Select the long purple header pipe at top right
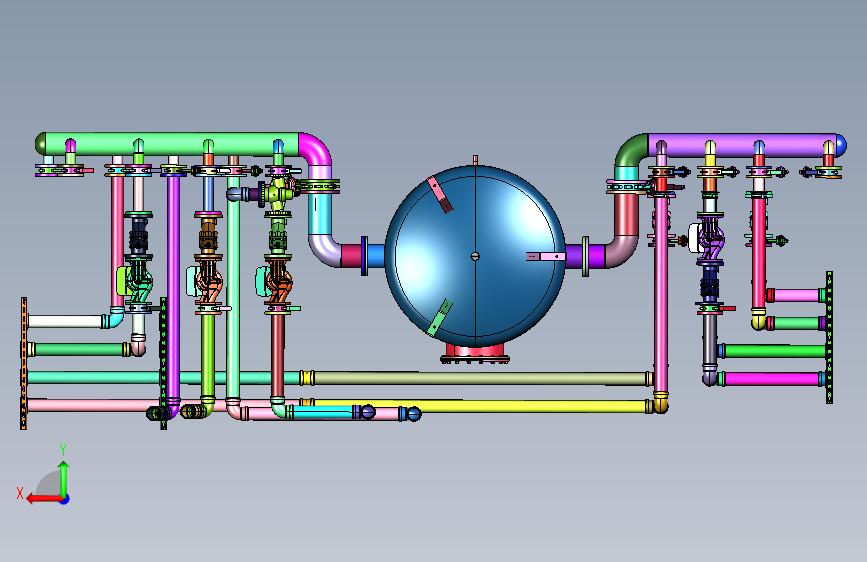Image resolution: width=867 pixels, height=562 pixels. (x=741, y=145)
